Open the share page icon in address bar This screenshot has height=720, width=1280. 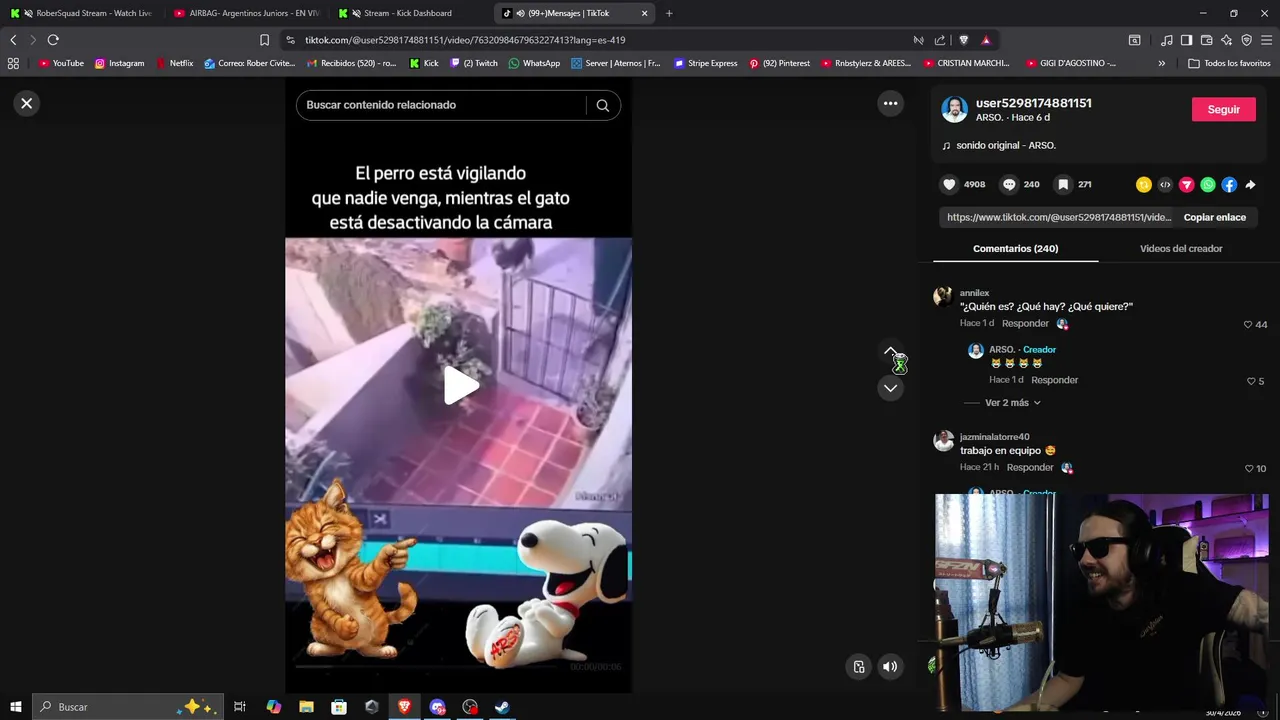940,40
